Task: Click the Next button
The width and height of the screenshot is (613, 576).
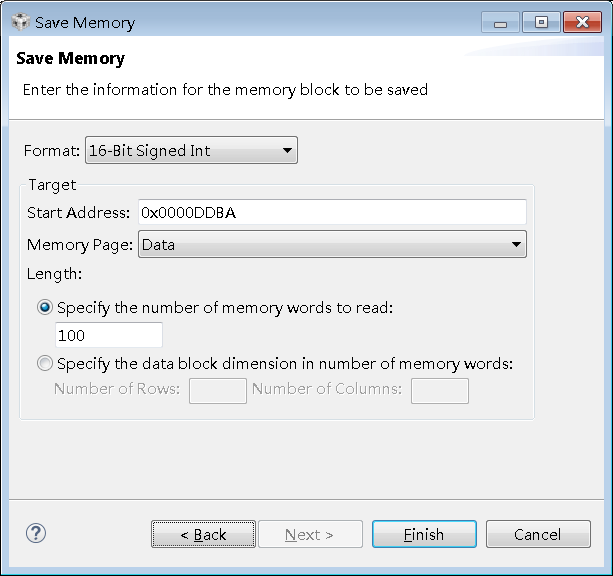Action: coord(309,535)
